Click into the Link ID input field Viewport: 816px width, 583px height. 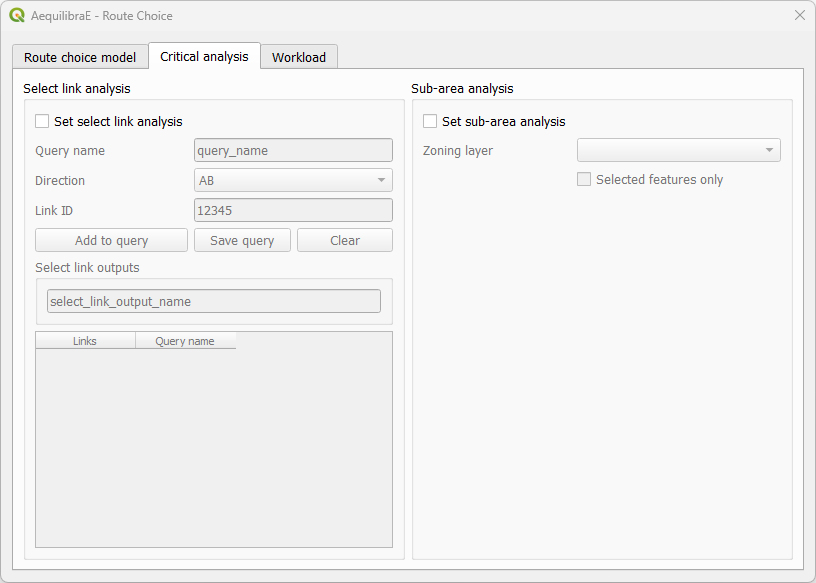click(x=293, y=211)
